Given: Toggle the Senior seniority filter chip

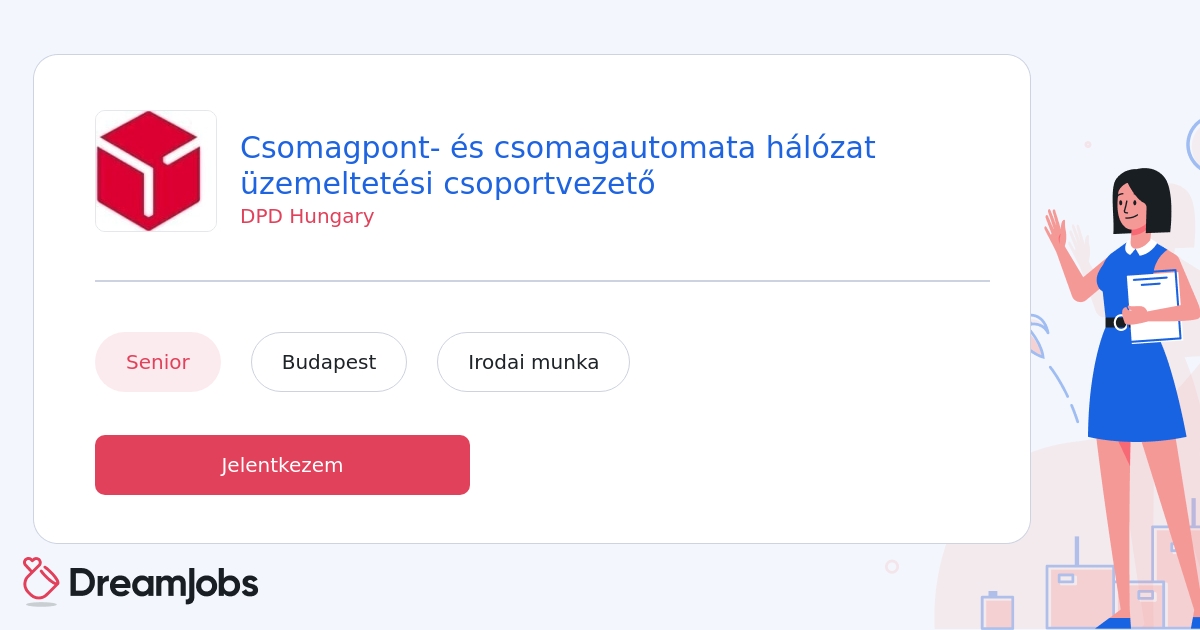Looking at the screenshot, I should point(158,362).
